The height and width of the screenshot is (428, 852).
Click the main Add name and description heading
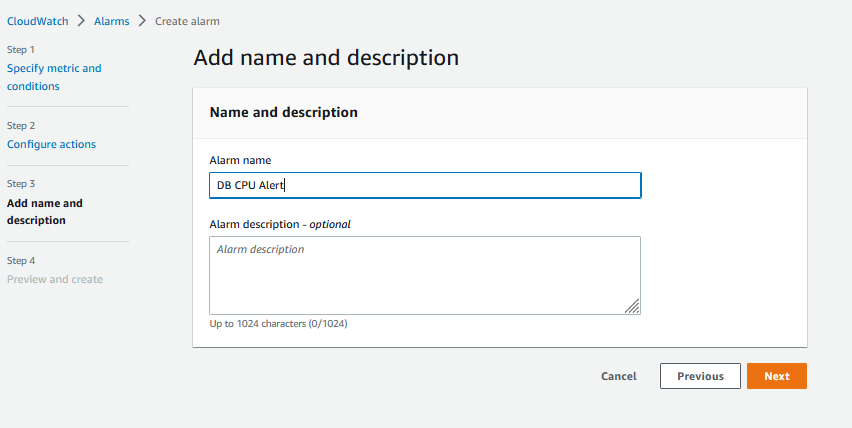(x=326, y=58)
